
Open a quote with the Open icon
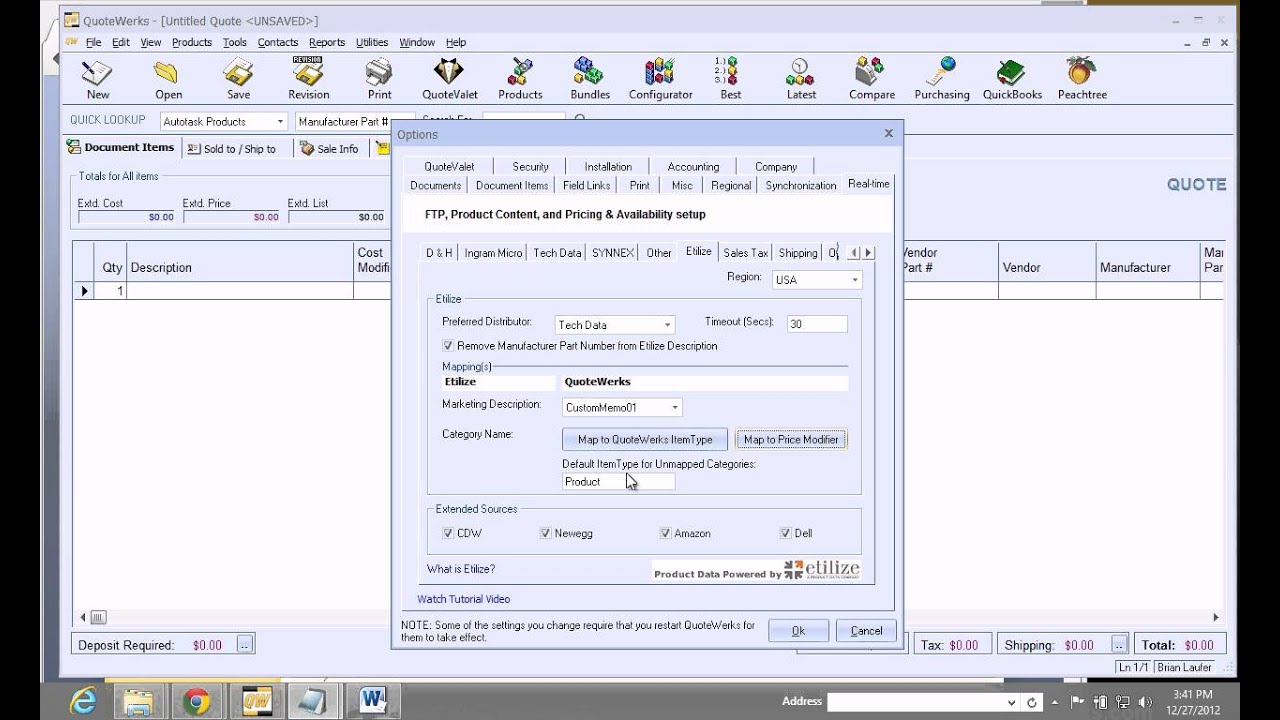click(168, 79)
